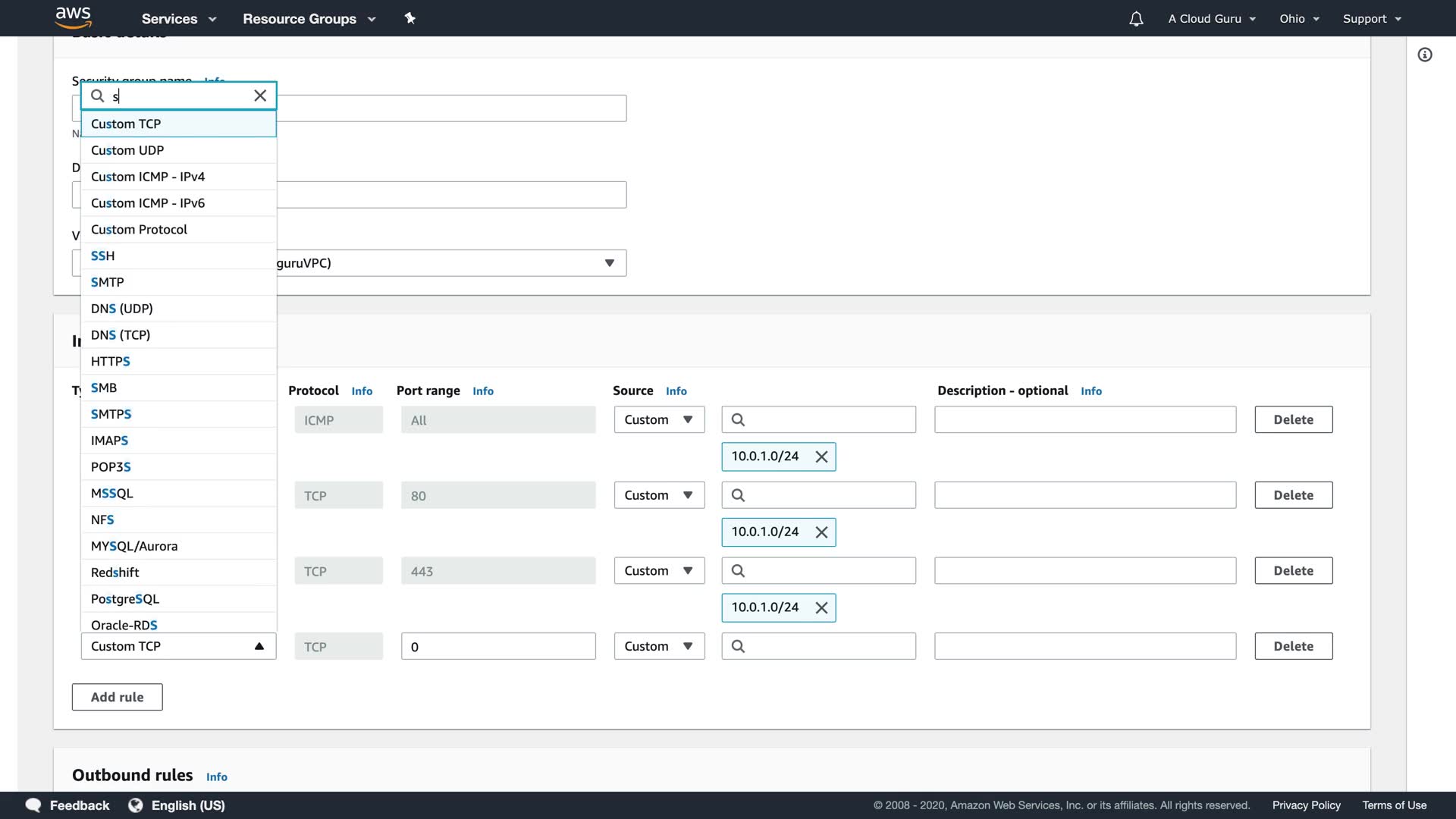1456x819 pixels.
Task: Remove 10.0.1.0/24 chip from the port 443 rule
Action: point(821,607)
